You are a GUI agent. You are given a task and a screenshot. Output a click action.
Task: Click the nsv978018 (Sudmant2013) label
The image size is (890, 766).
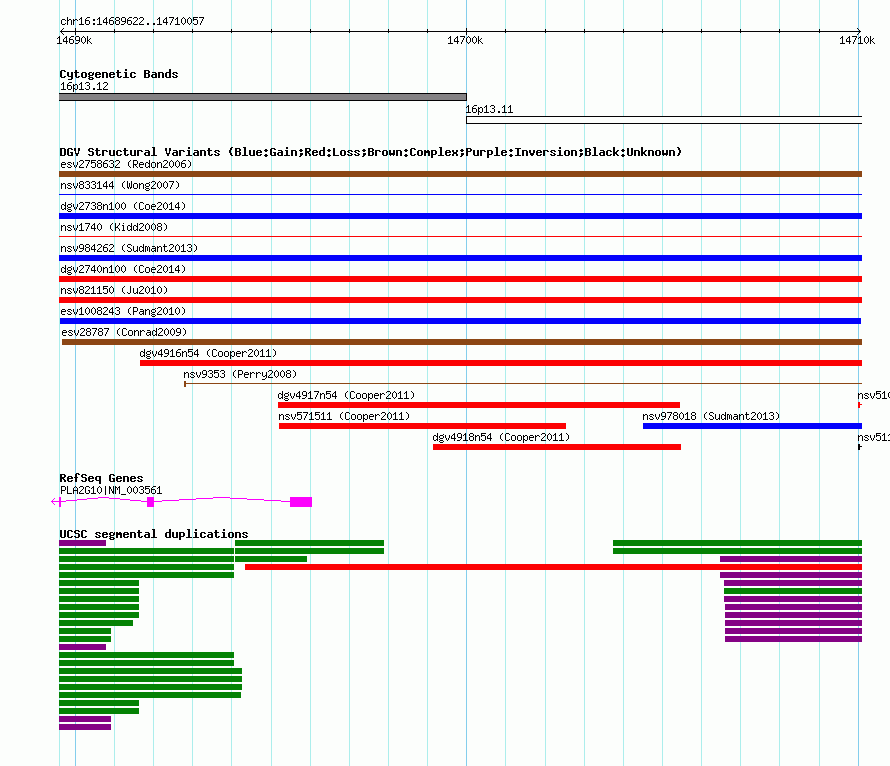pyautogui.click(x=711, y=416)
